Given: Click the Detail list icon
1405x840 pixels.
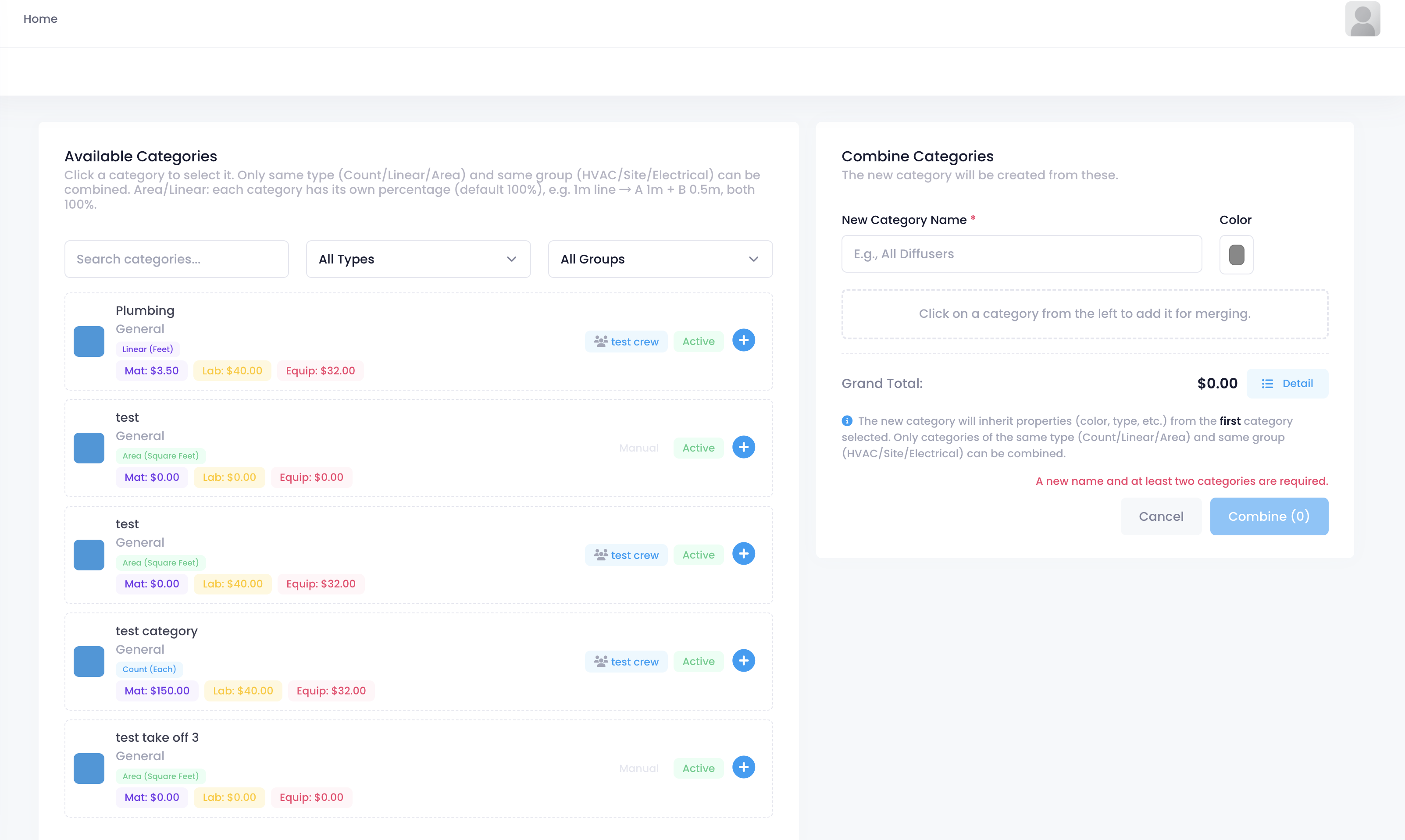Looking at the screenshot, I should [1267, 384].
